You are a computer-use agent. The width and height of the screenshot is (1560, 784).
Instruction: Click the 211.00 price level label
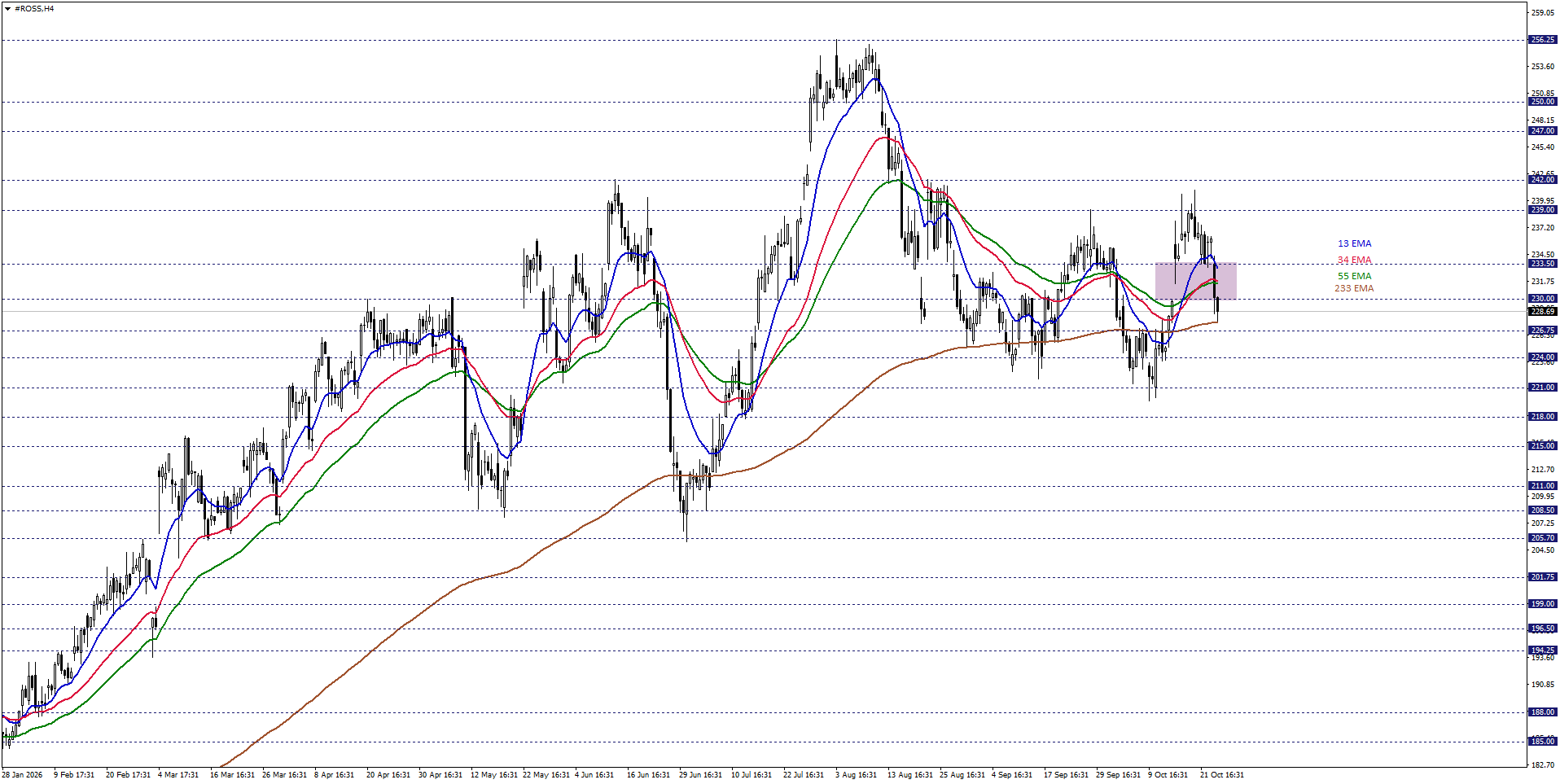coord(1542,486)
